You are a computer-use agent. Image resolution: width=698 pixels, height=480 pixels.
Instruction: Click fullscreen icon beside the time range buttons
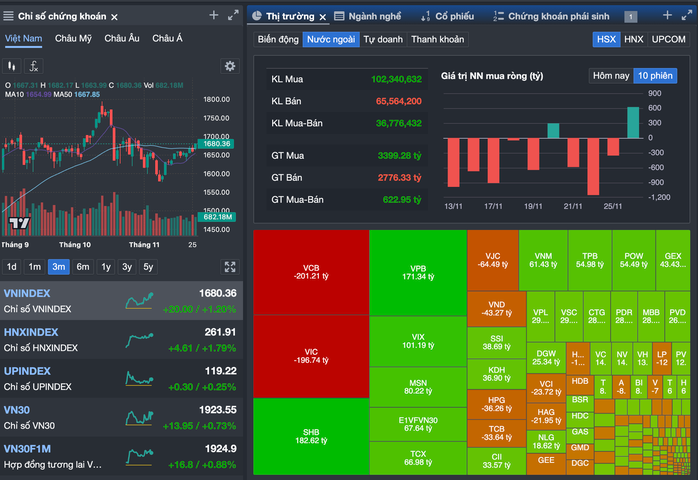230,267
